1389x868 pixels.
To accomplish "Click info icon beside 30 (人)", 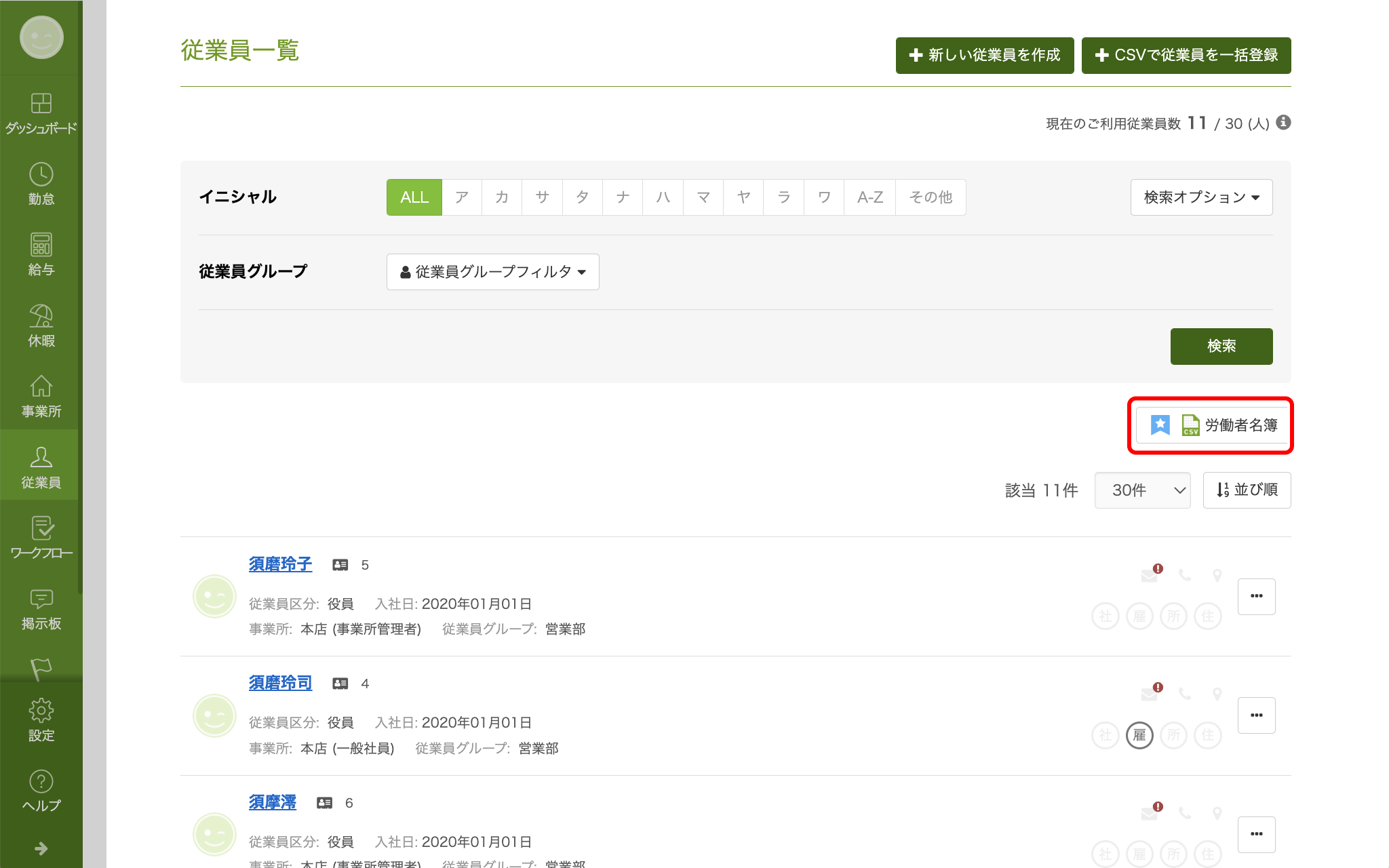I will pyautogui.click(x=1283, y=122).
